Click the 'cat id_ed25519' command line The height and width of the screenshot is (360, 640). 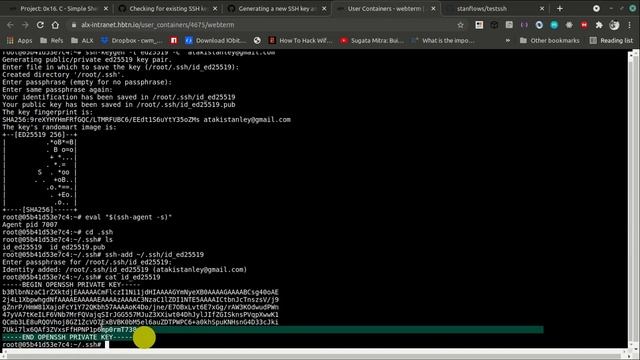coord(81,277)
